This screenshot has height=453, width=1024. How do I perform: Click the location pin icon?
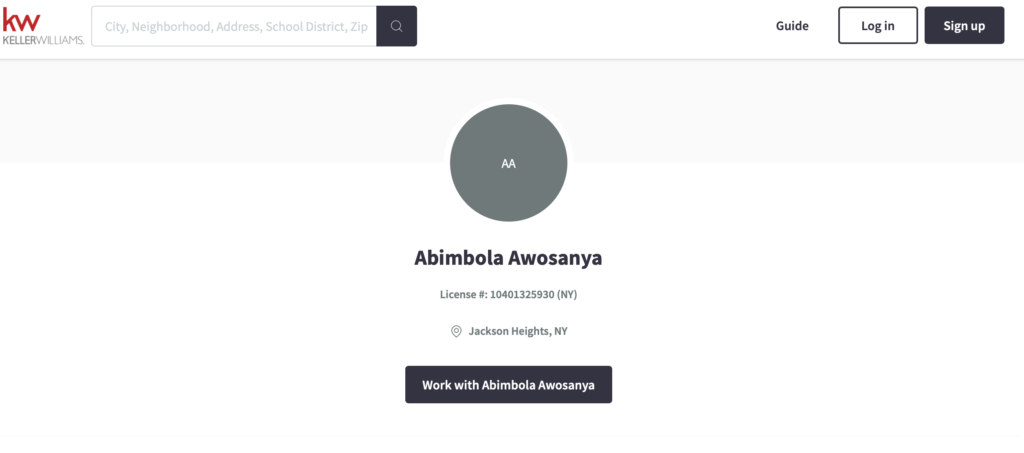point(456,332)
